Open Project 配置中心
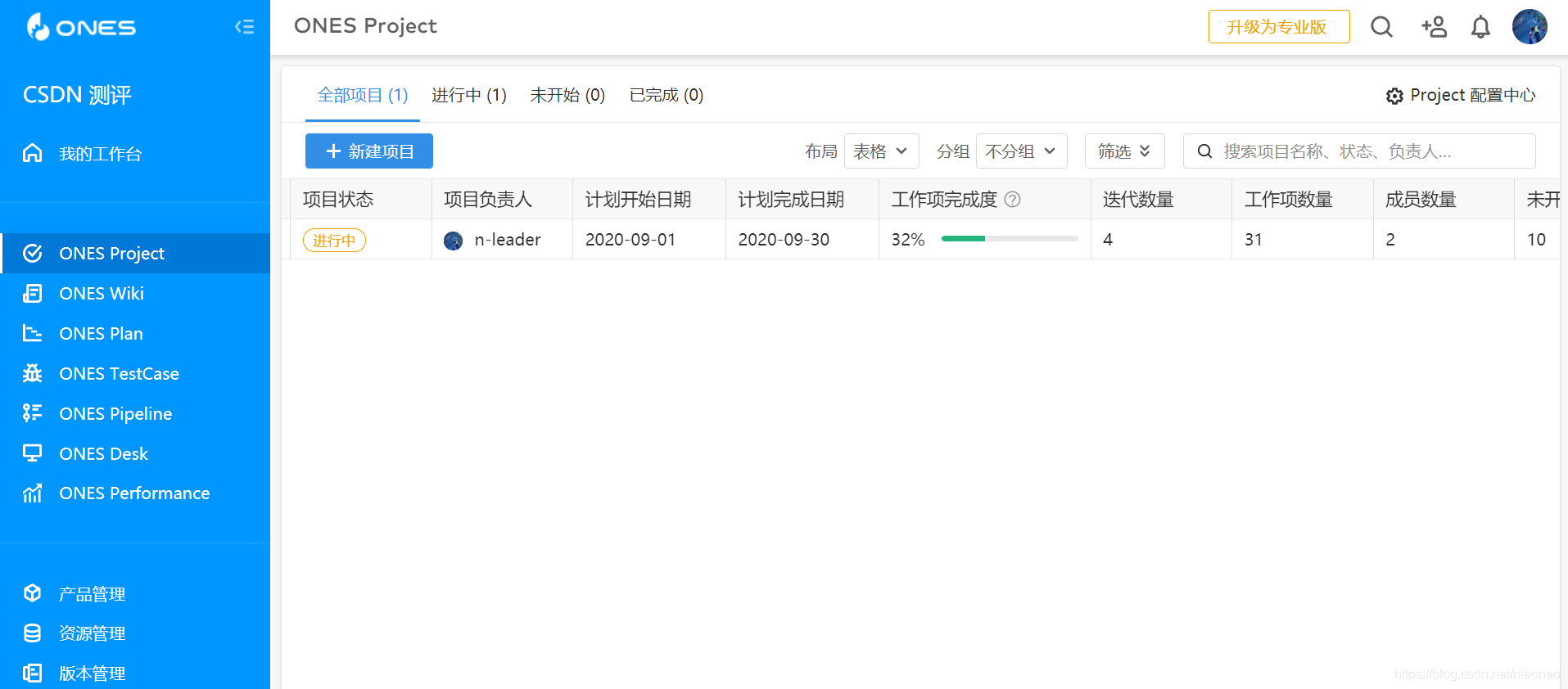 pos(1461,95)
